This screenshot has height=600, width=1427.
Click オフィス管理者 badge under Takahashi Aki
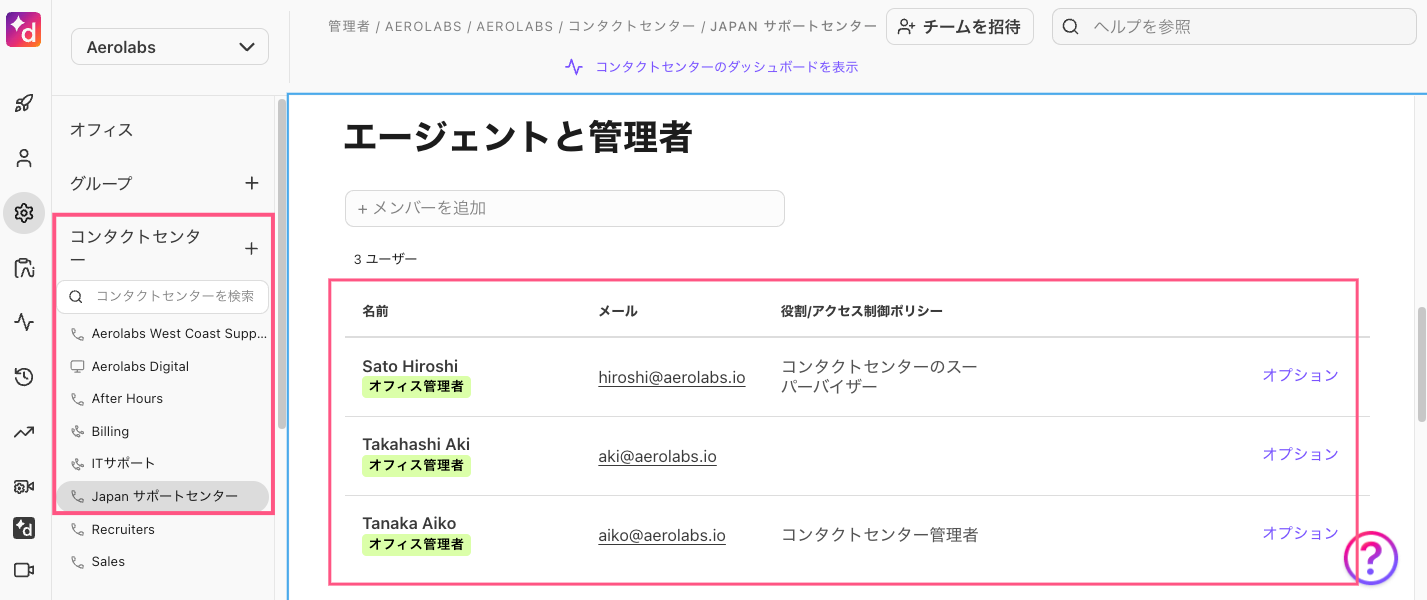click(416, 465)
